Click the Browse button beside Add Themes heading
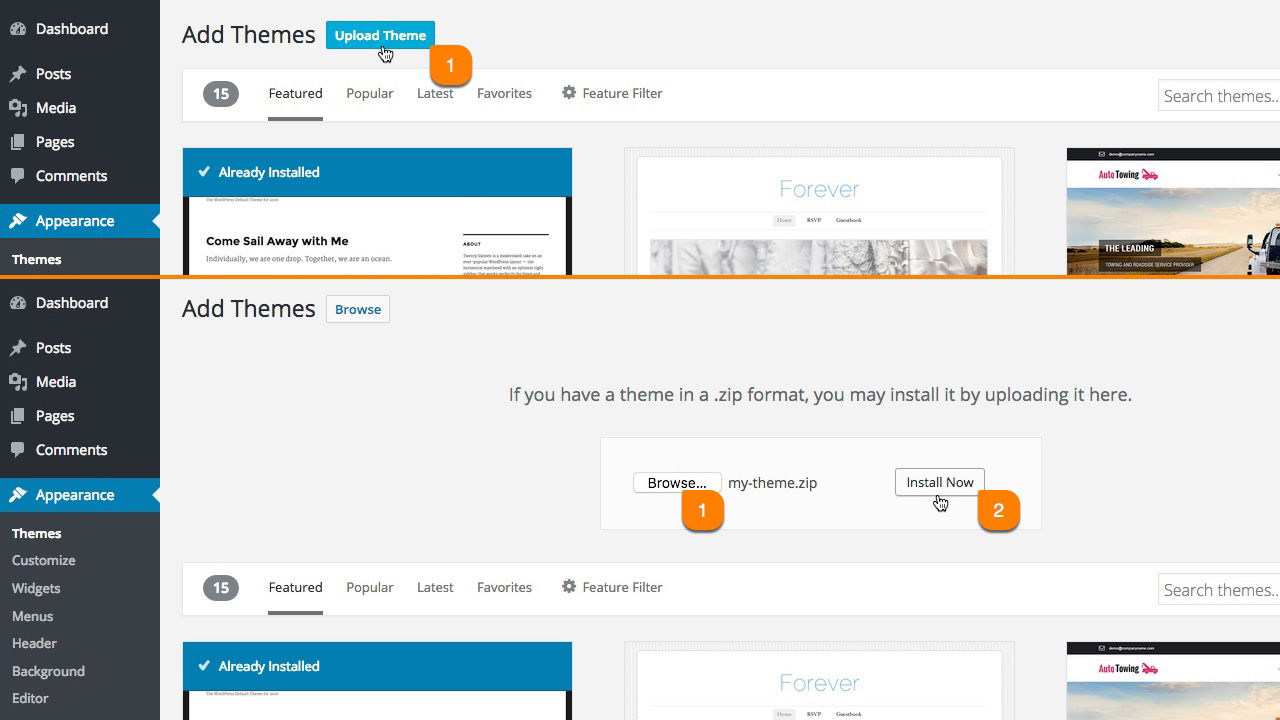 (358, 309)
